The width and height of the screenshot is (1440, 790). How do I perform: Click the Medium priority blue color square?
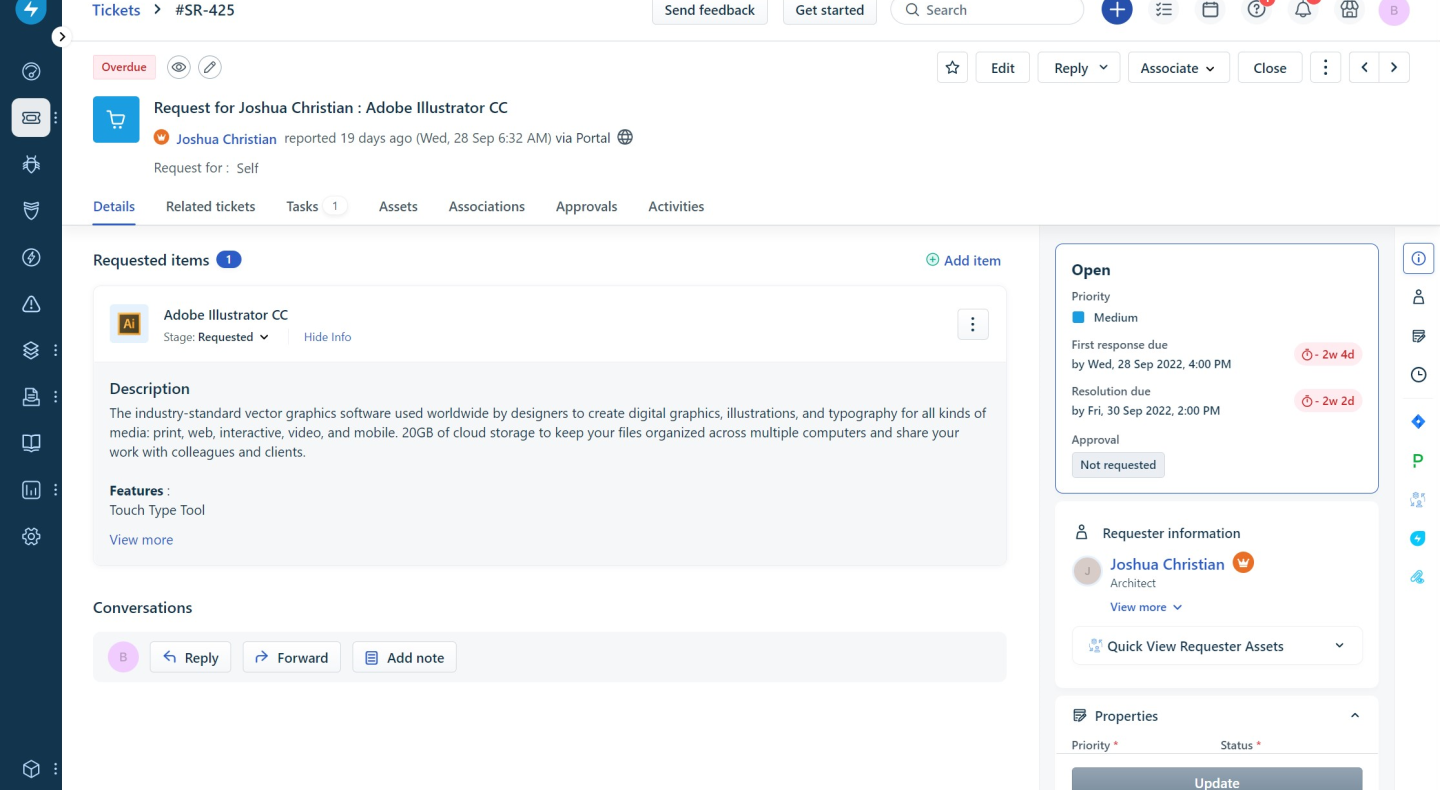[1078, 317]
